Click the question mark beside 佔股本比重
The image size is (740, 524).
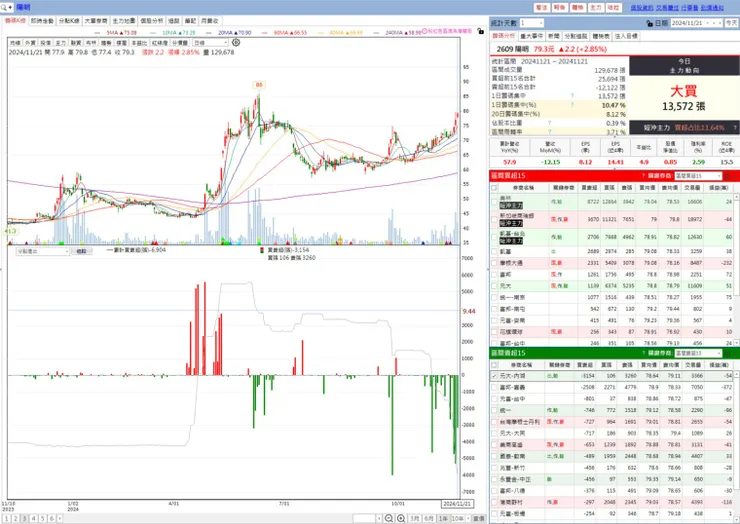click(550, 123)
